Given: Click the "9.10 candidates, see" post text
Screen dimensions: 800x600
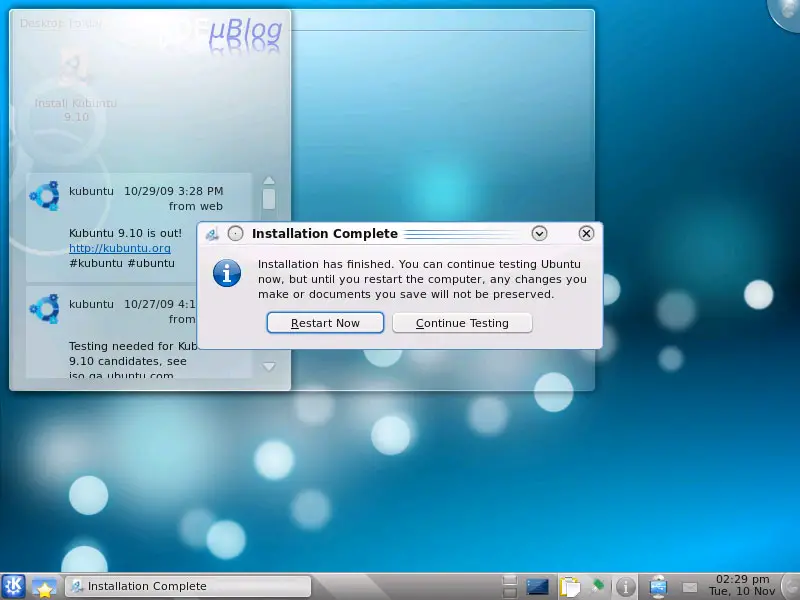Looking at the screenshot, I should [128, 361].
